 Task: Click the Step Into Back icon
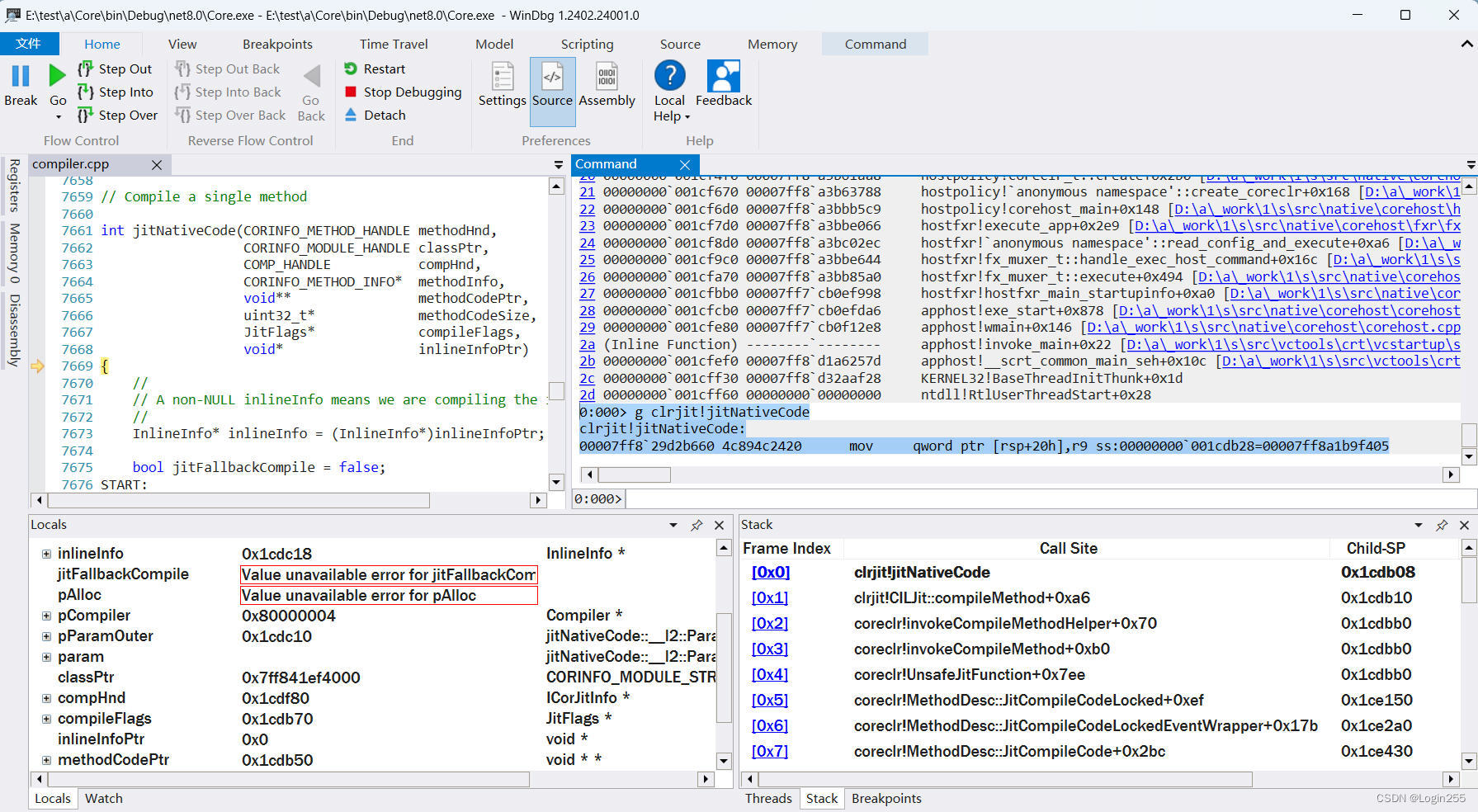(182, 92)
